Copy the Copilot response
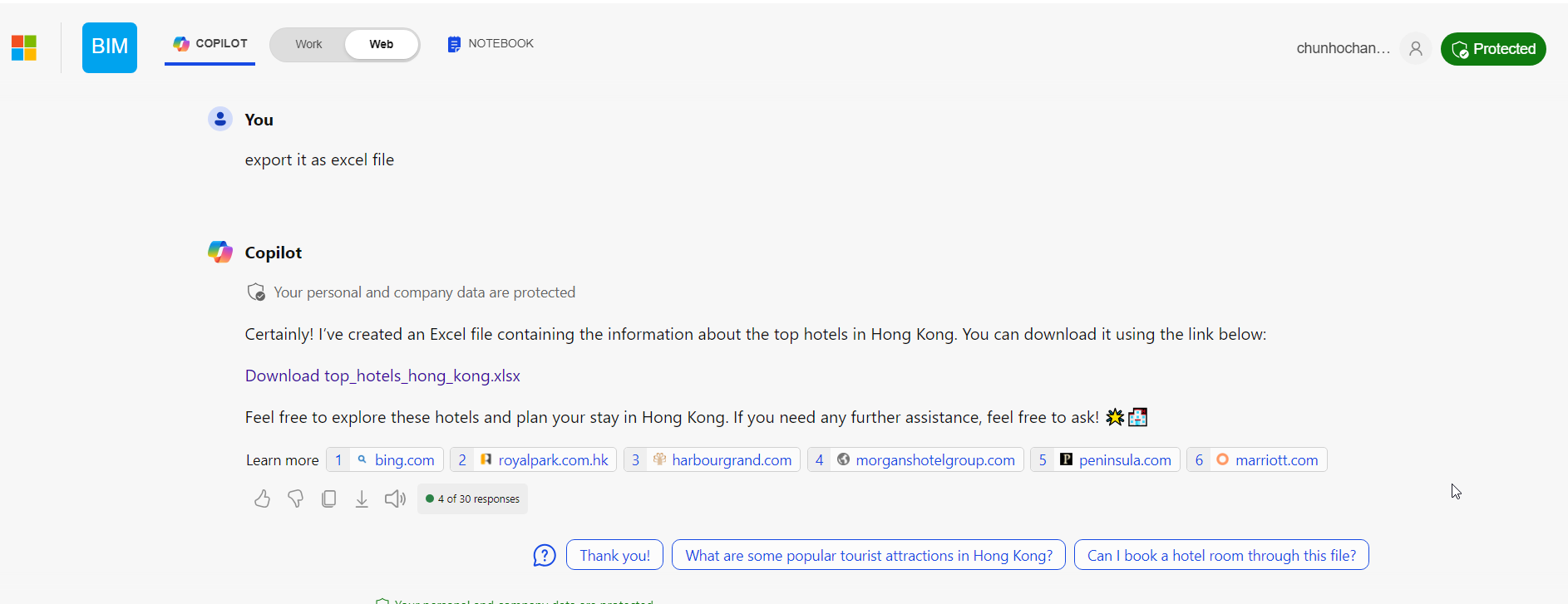 click(328, 498)
